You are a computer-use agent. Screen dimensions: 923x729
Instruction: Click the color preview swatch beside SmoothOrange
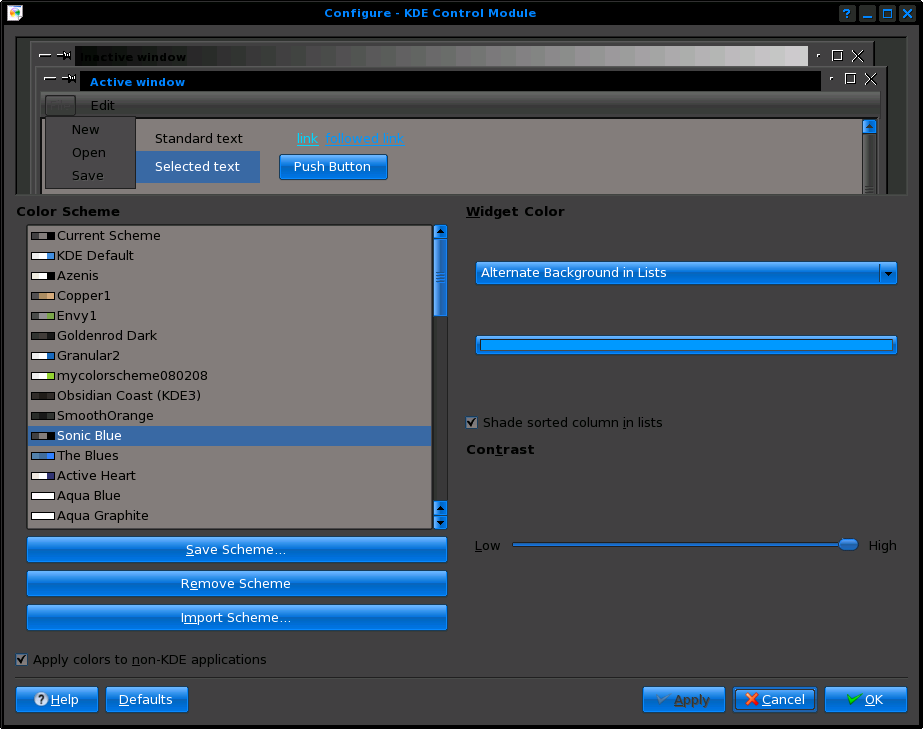(x=43, y=416)
